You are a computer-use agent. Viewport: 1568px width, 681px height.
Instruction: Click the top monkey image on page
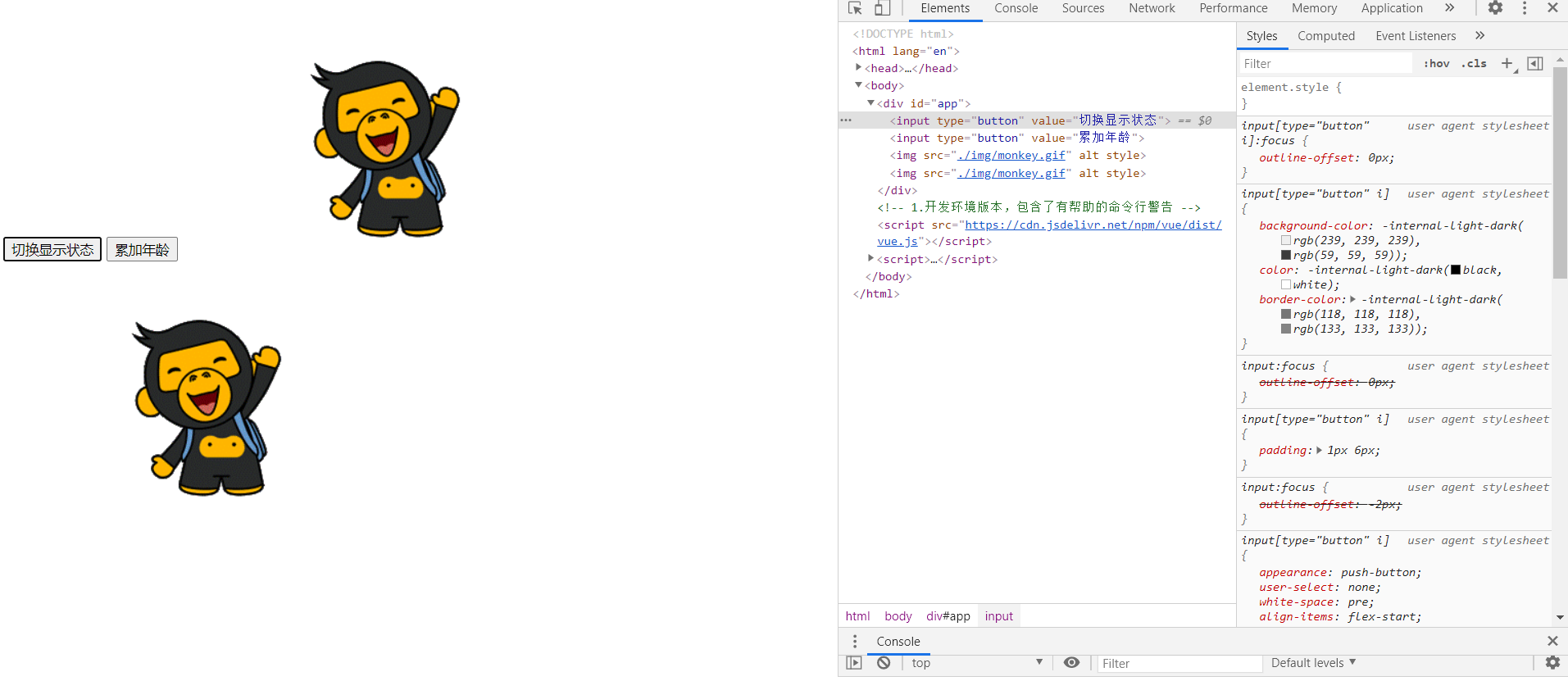[385, 148]
